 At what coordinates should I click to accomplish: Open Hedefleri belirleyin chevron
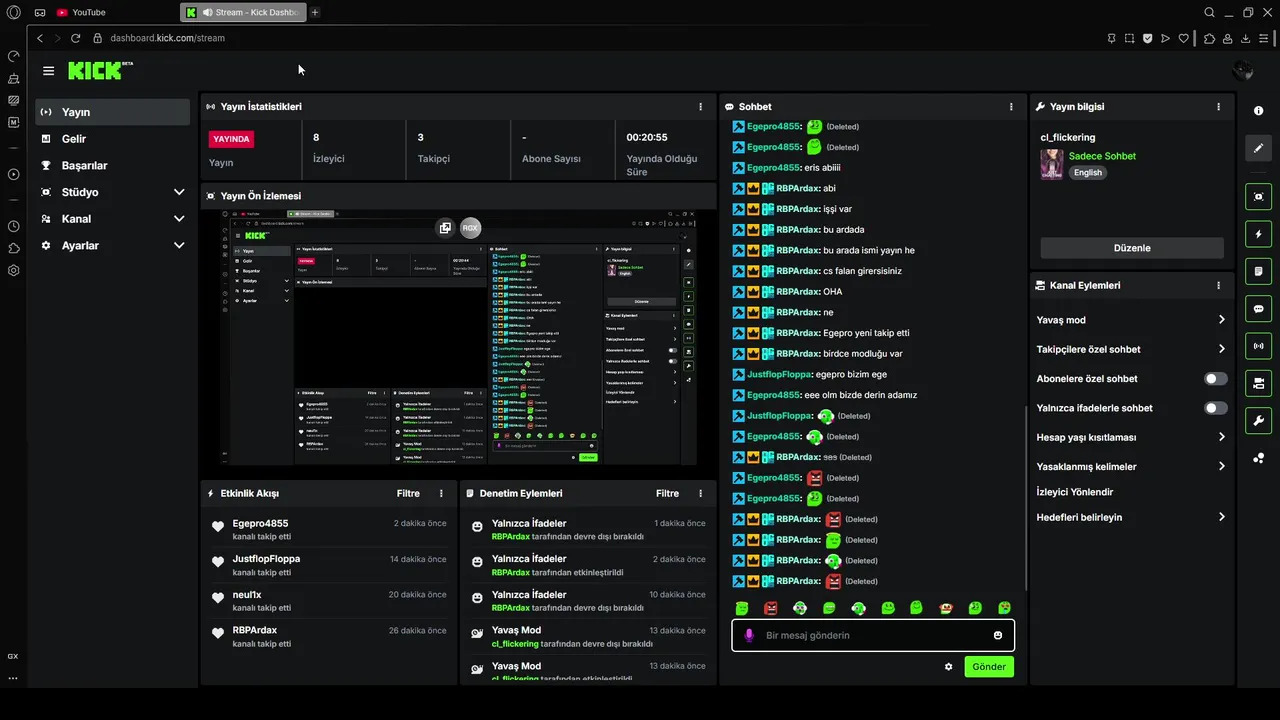pos(1221,517)
